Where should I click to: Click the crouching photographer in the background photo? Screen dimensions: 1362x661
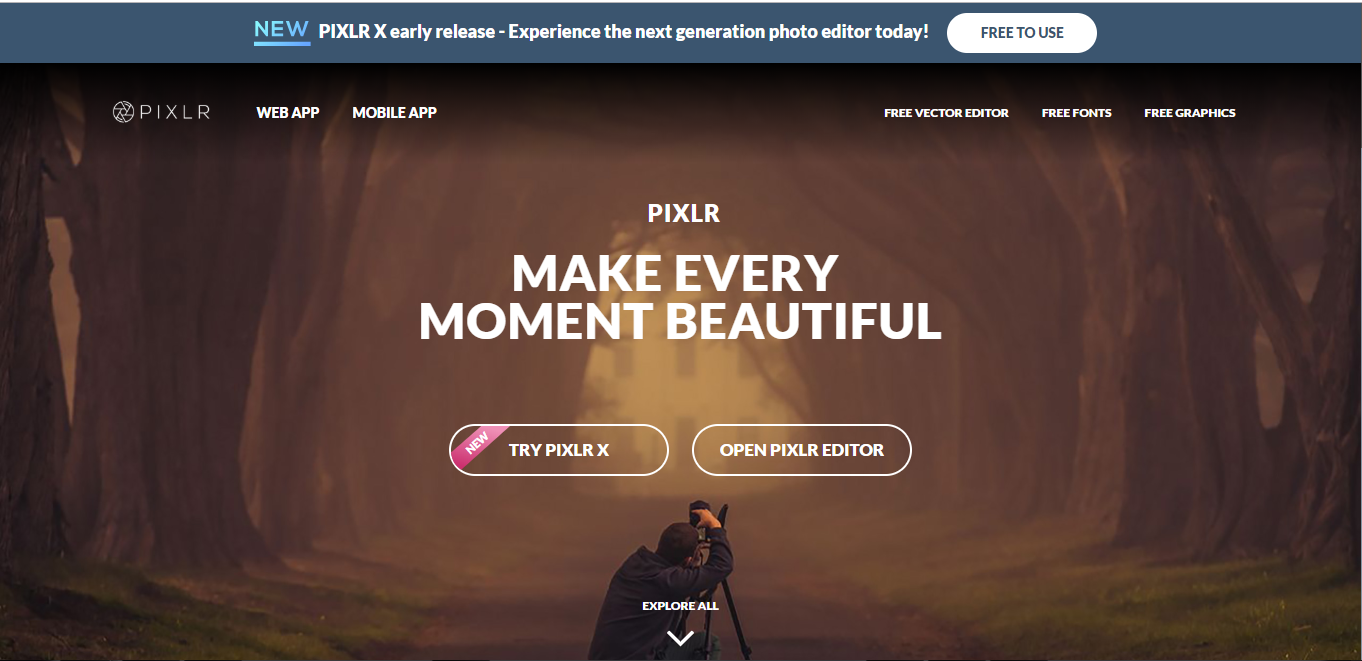coord(661,586)
